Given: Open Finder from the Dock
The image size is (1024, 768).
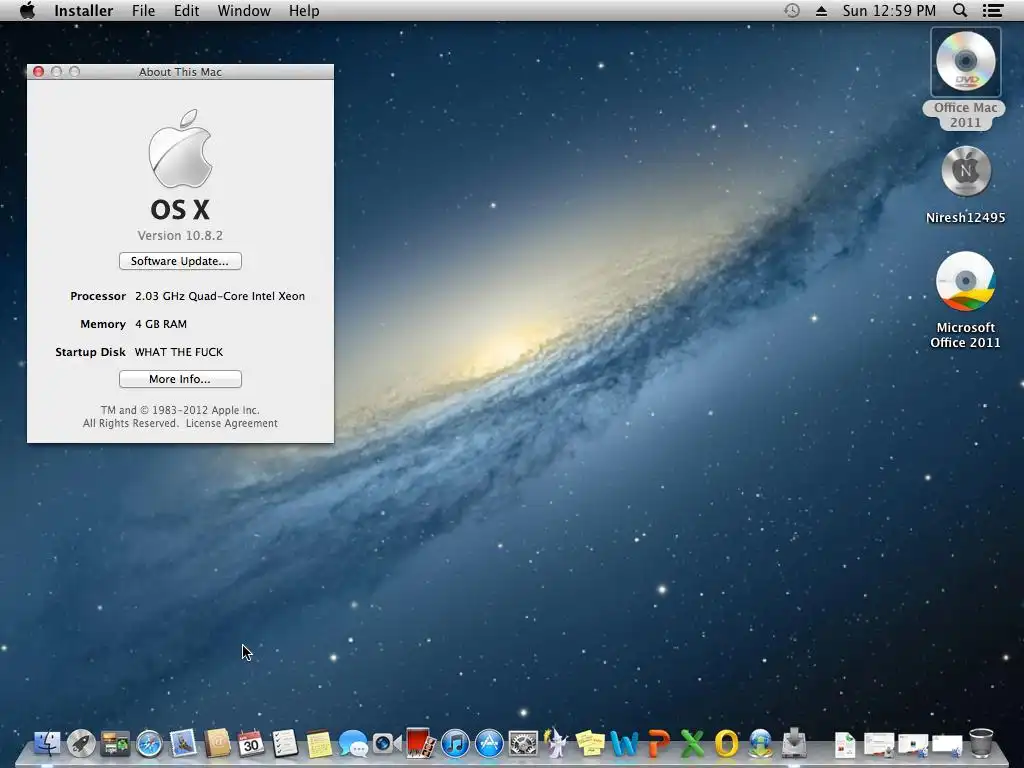Looking at the screenshot, I should tap(47, 743).
